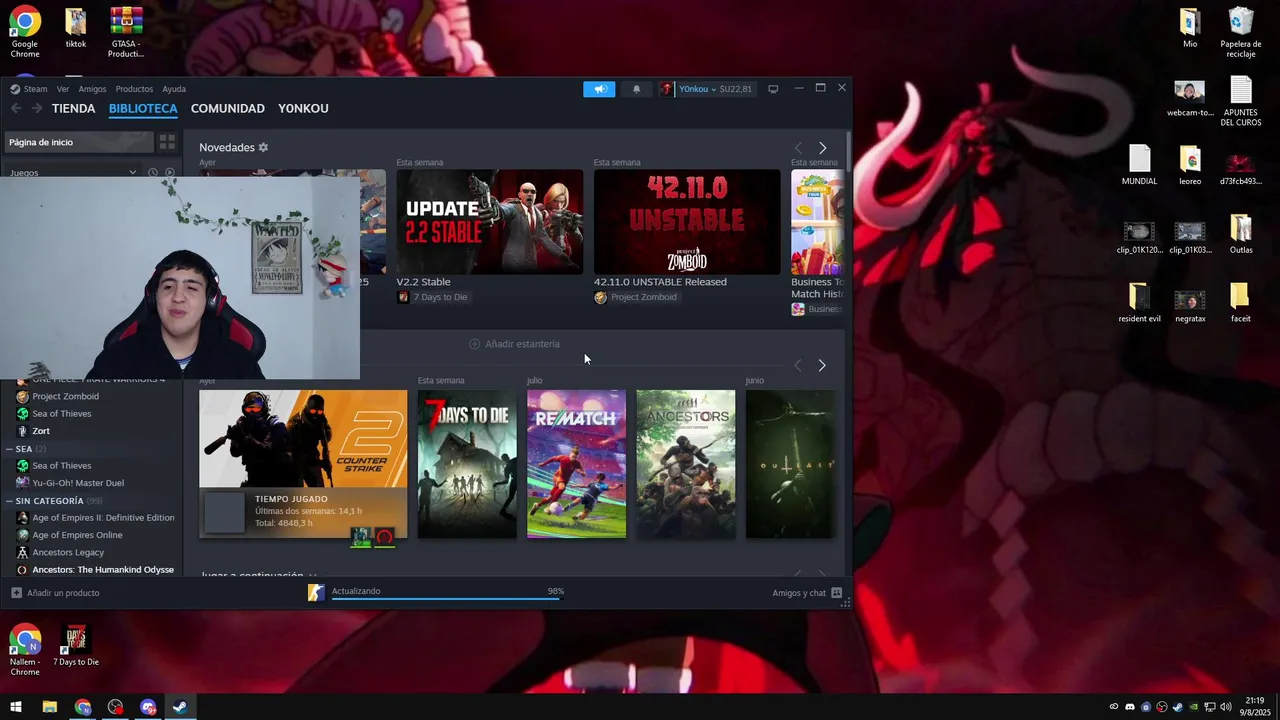This screenshot has height=720, width=1280.
Task: Open the Friends and chat icon
Action: coord(837,593)
